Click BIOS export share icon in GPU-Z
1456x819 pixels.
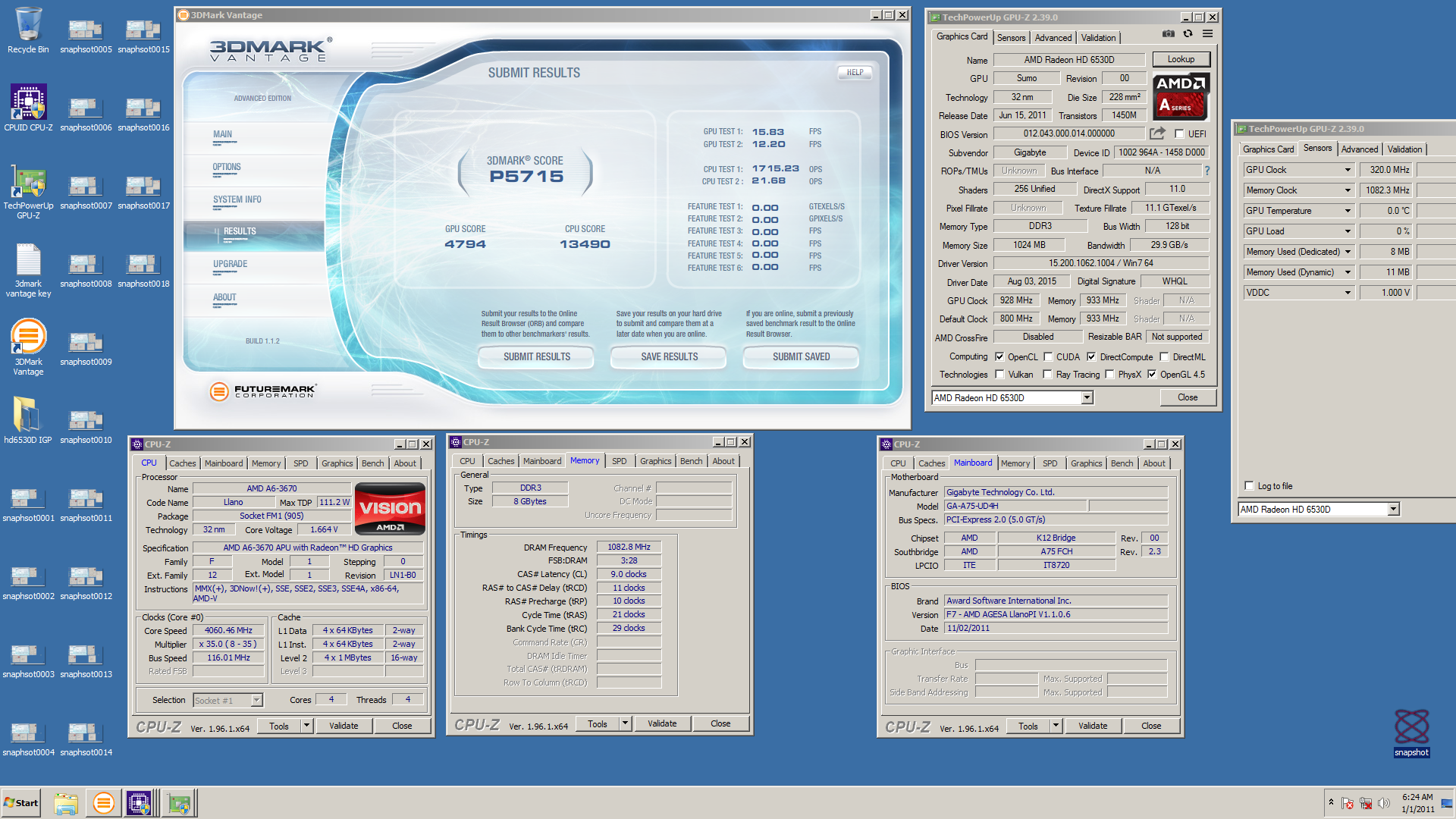pos(1157,134)
